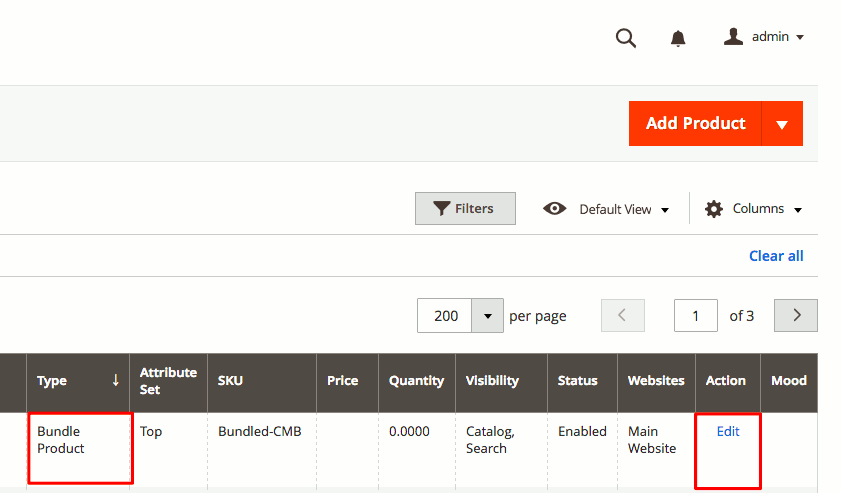Screen dimensions: 841x493
Task: Sort by the SKU column header
Action: point(262,381)
